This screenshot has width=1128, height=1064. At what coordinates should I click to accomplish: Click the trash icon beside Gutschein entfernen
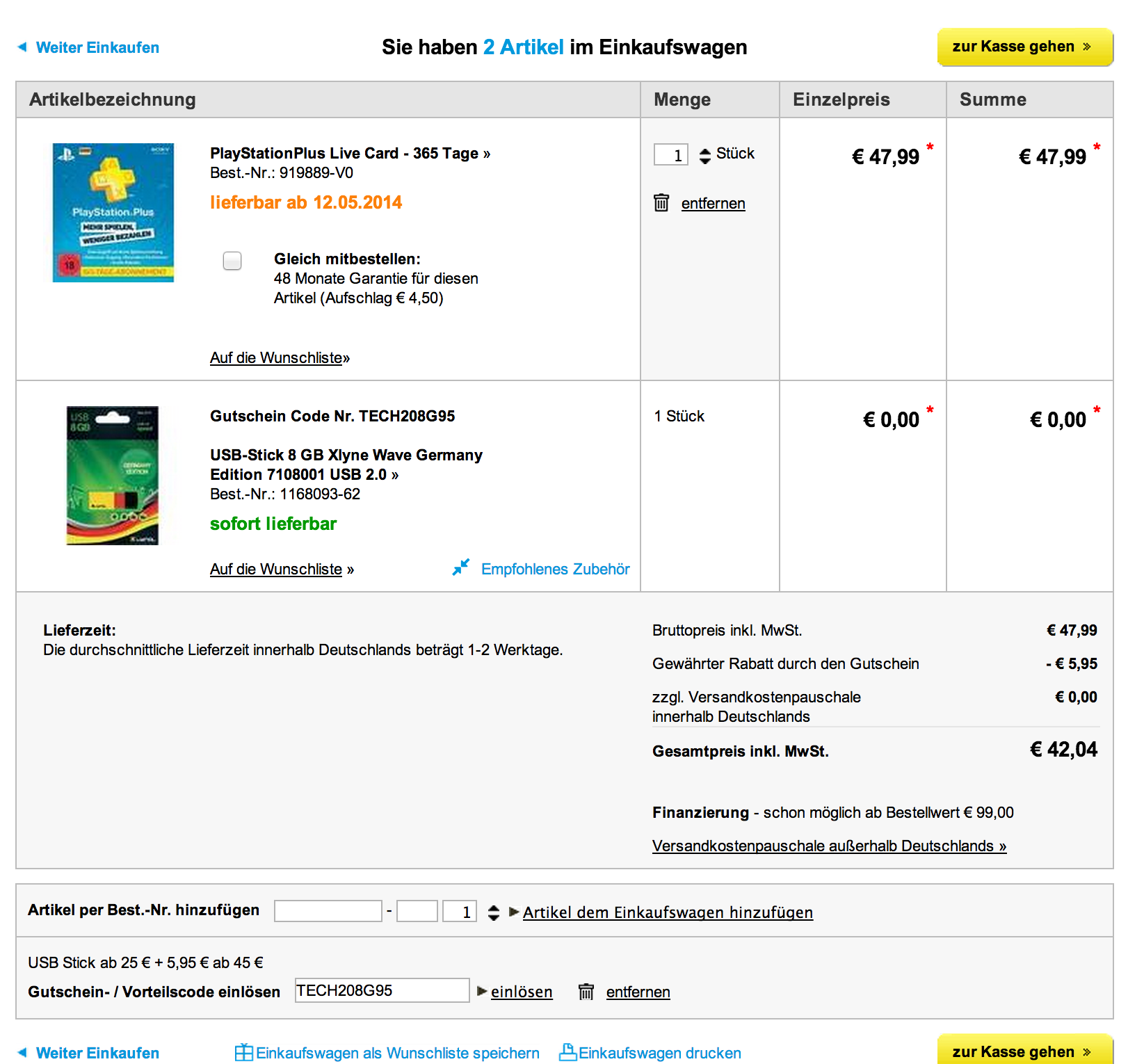coord(586,991)
